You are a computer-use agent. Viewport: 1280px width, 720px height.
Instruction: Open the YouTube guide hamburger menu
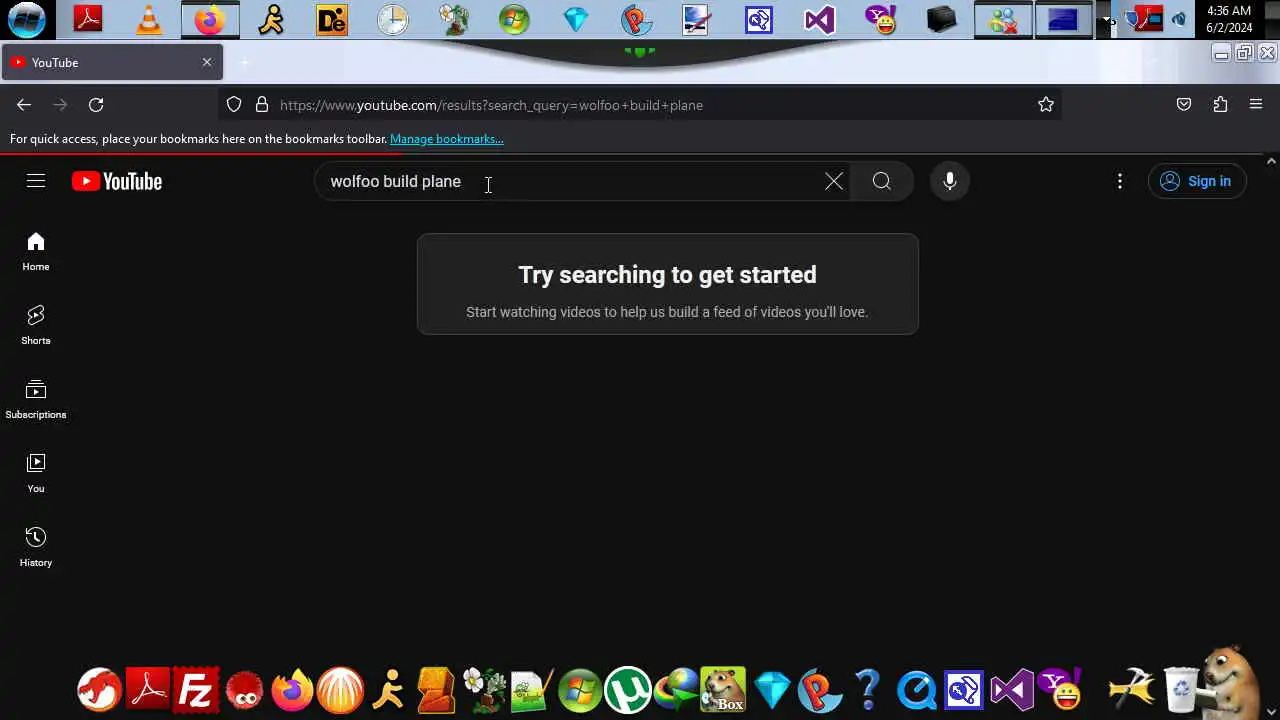36,181
